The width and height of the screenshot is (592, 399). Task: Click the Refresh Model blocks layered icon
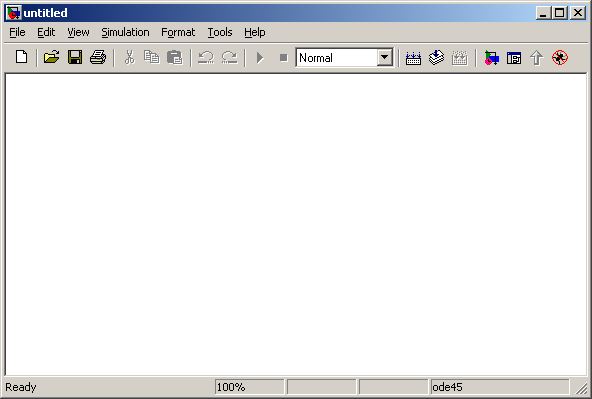tap(436, 57)
